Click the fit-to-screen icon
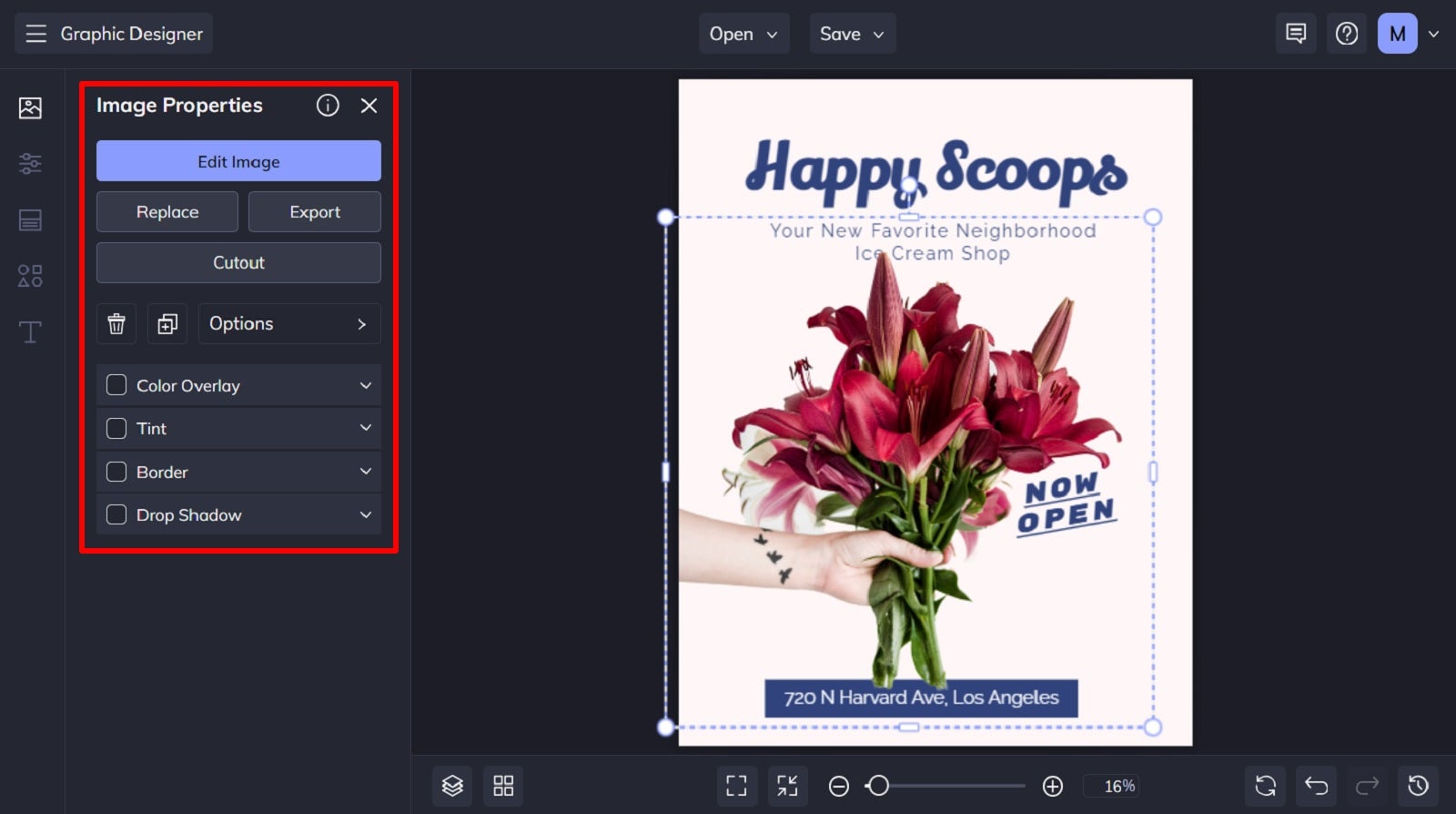1456x814 pixels. (736, 786)
